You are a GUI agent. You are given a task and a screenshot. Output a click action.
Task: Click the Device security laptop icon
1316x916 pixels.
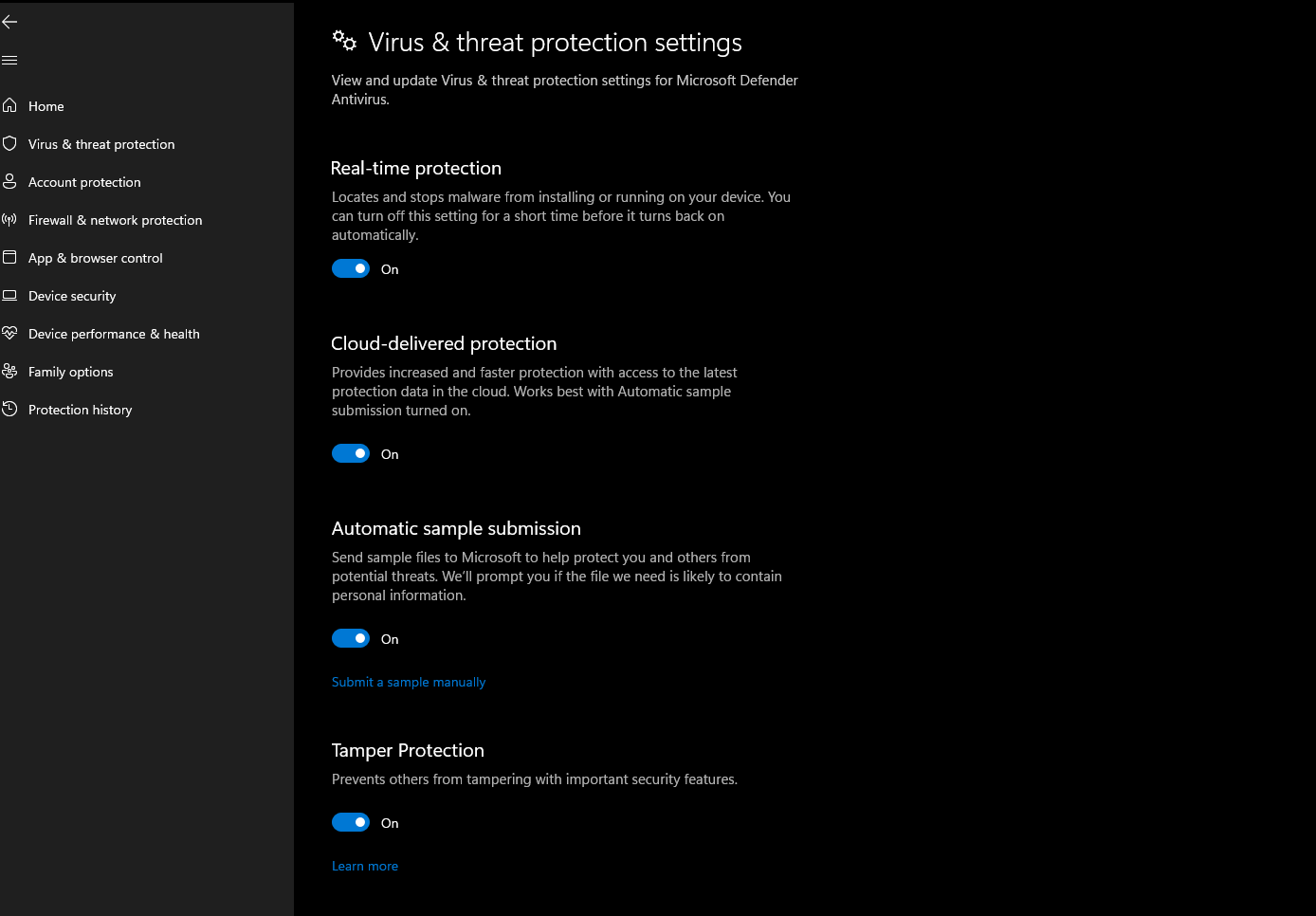point(9,295)
